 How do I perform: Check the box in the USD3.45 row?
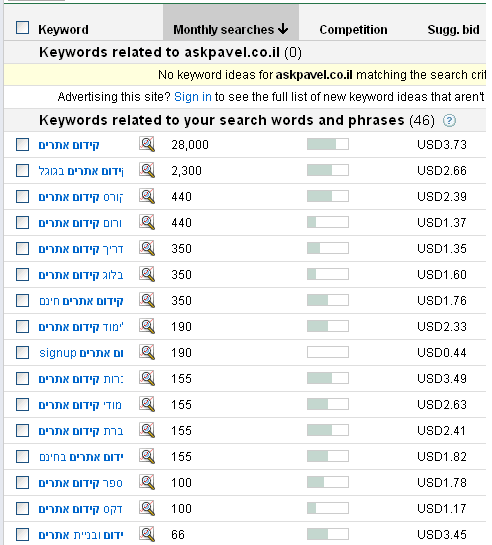coord(23,535)
